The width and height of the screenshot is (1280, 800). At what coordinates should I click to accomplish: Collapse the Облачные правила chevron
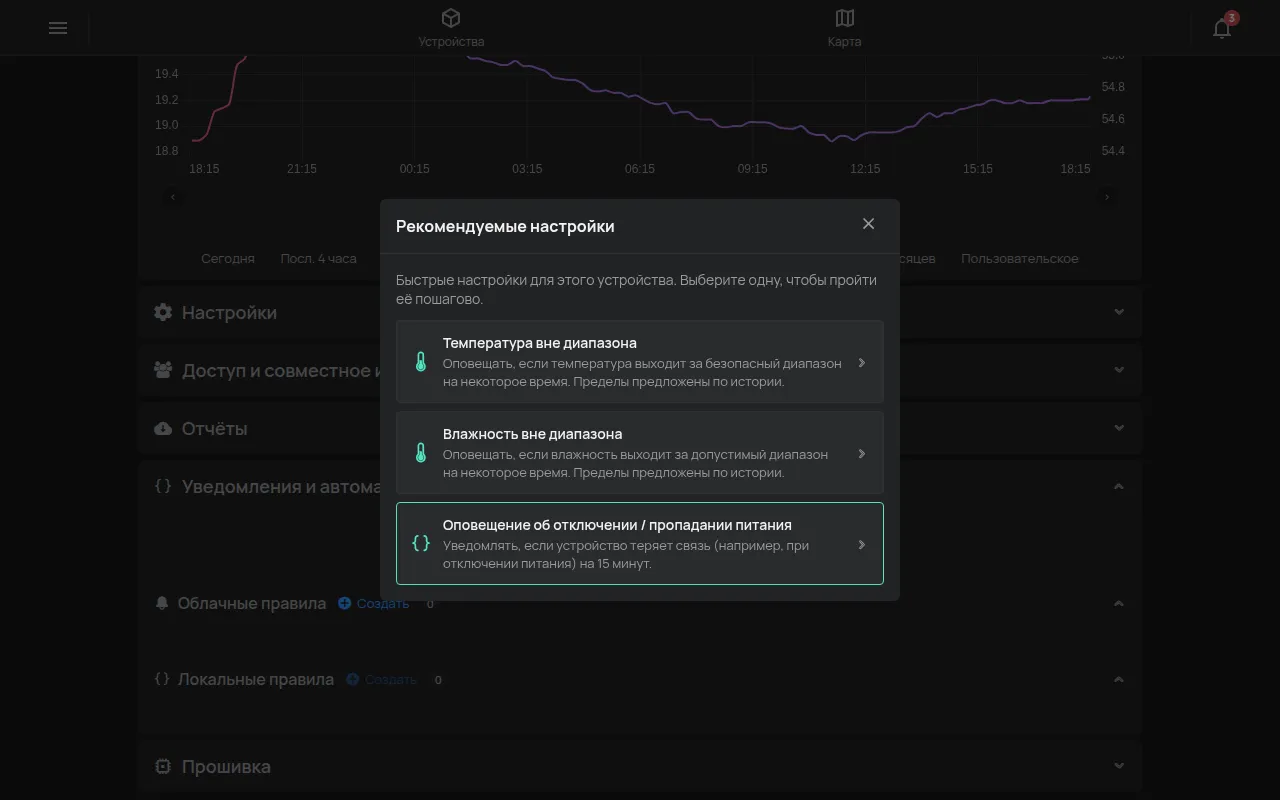(1119, 603)
